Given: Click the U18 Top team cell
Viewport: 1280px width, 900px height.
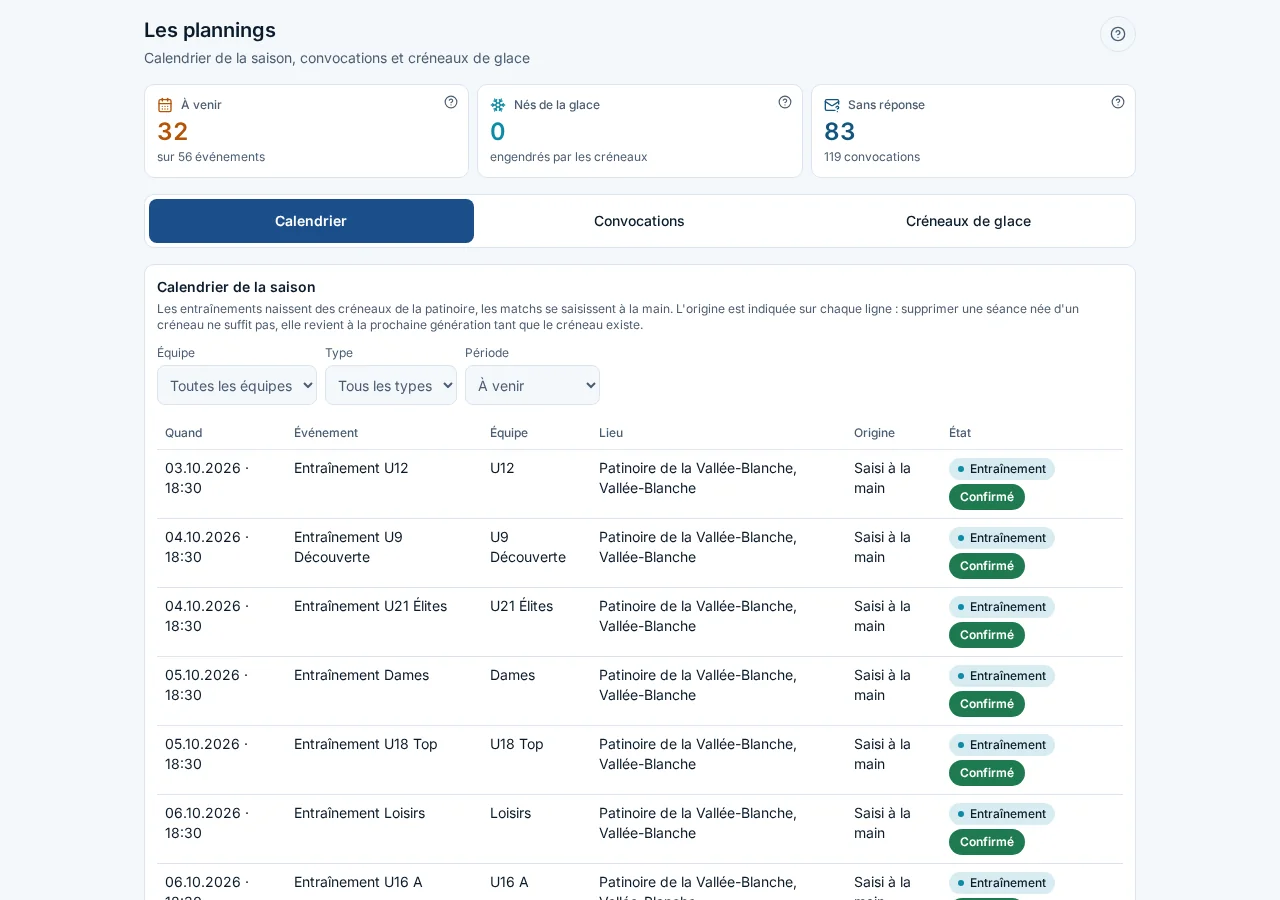Looking at the screenshot, I should tap(517, 744).
